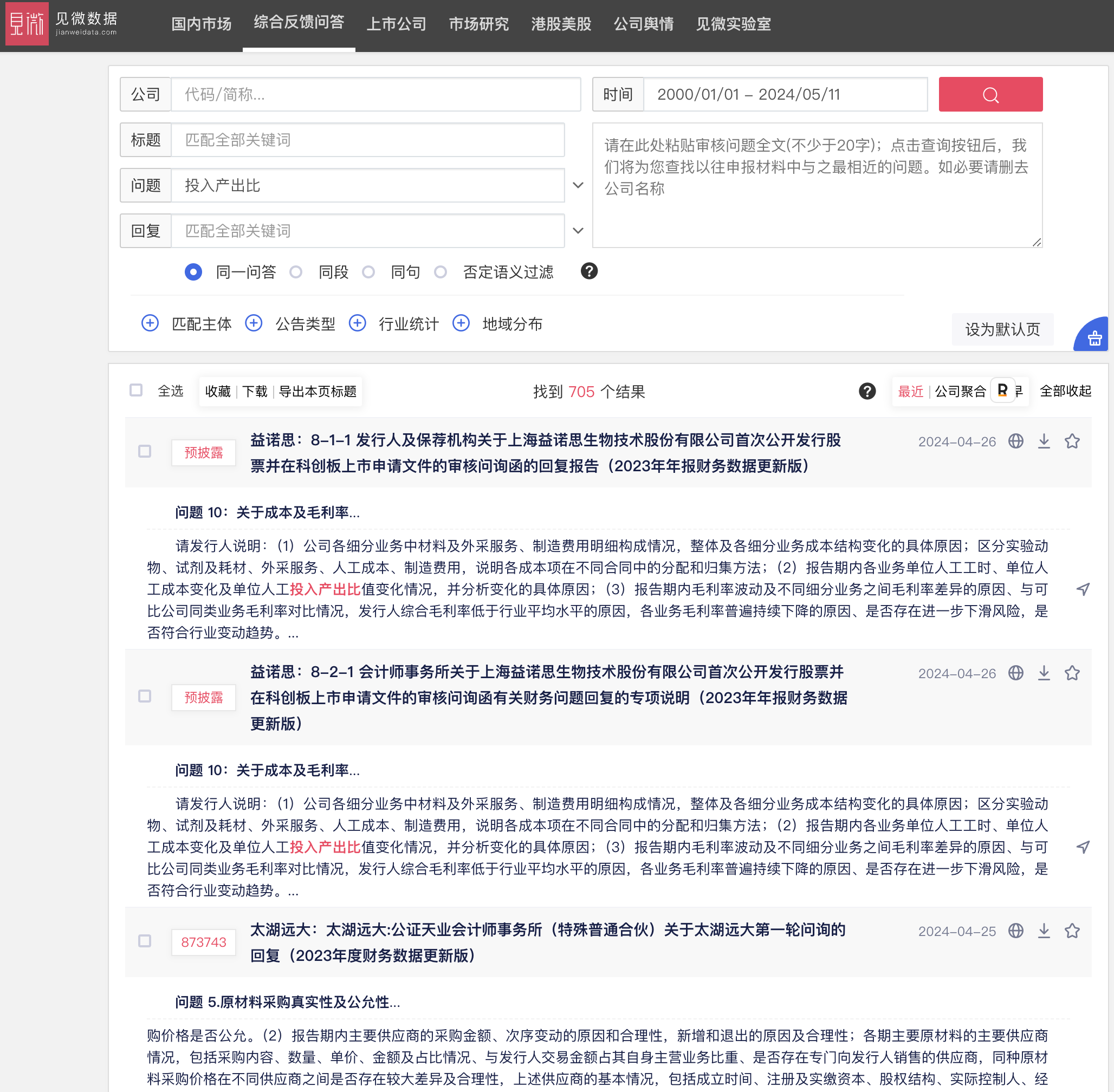
Task: Focus the 回复 keyword input field
Action: click(x=368, y=231)
